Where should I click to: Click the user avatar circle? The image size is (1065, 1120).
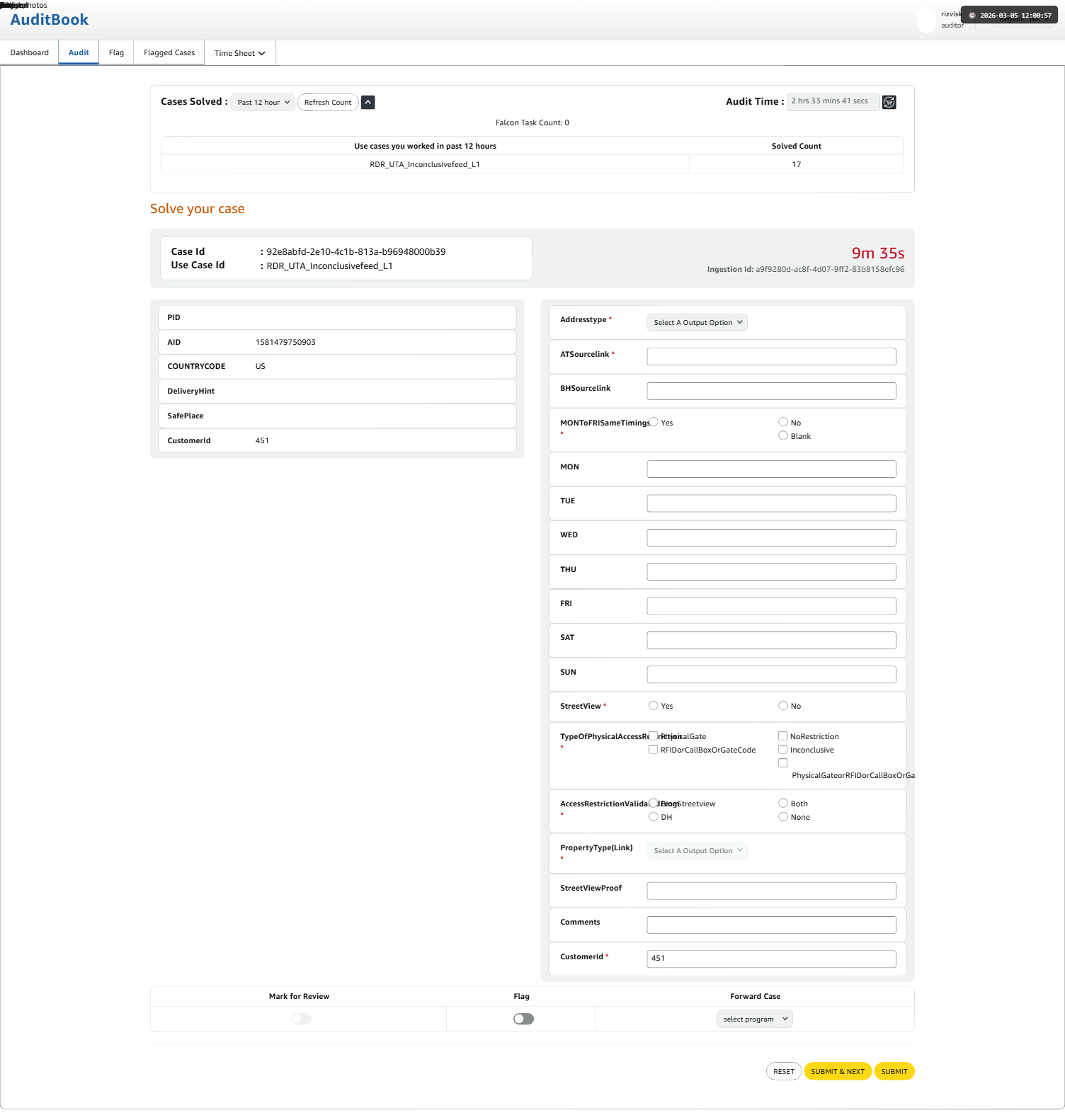click(926, 21)
